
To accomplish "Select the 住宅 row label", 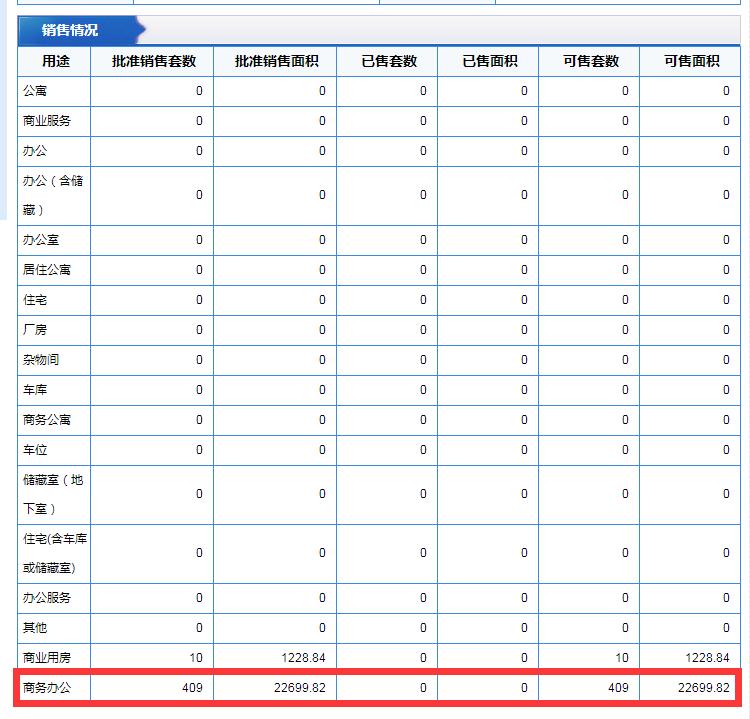I will point(35,300).
